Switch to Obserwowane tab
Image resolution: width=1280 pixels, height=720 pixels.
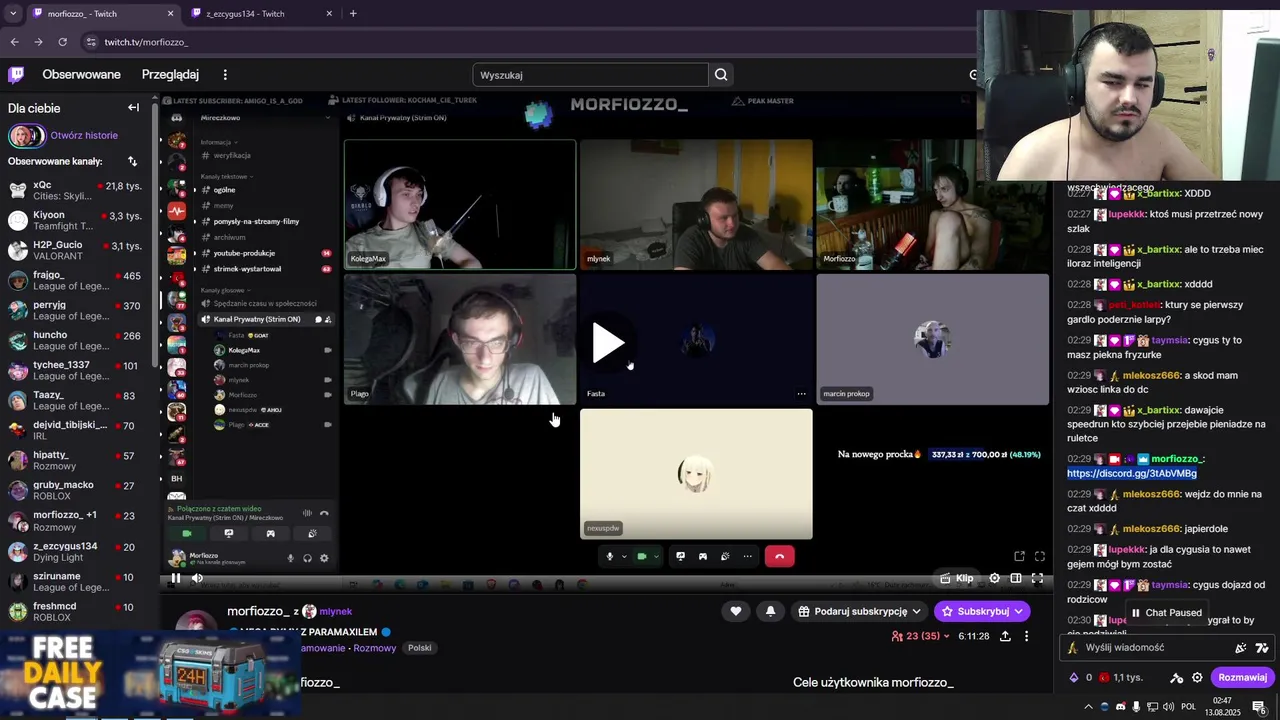(81, 75)
